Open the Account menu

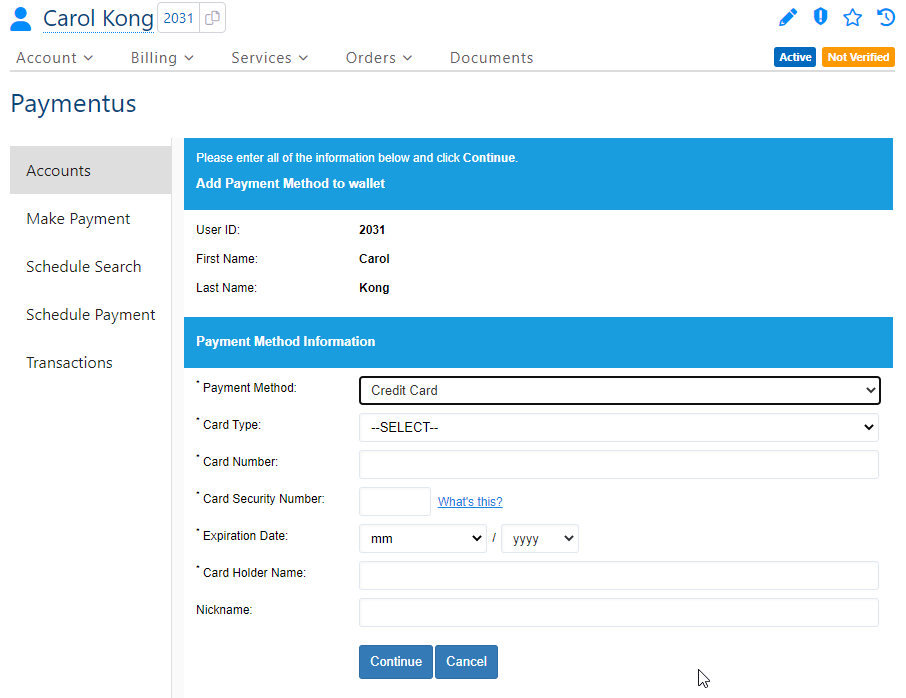coord(54,57)
